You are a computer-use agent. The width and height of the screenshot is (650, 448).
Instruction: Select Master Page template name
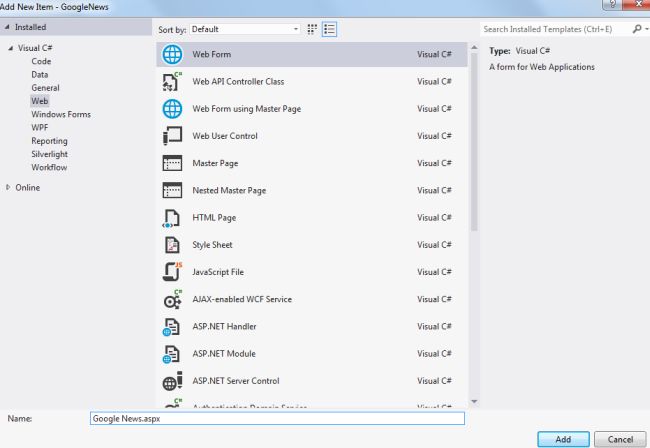215,163
